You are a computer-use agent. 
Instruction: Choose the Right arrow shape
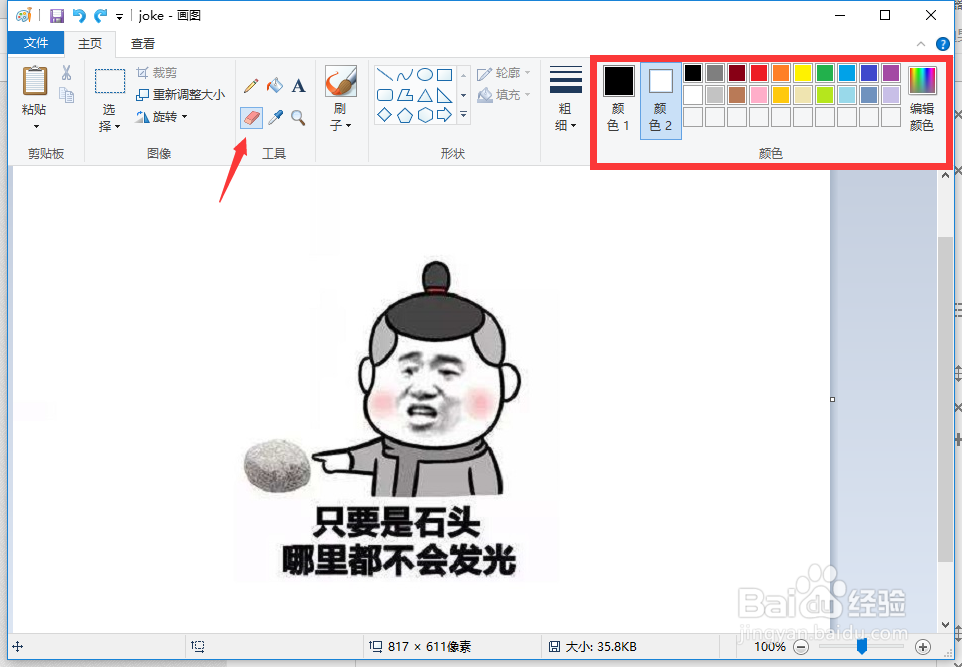click(444, 115)
